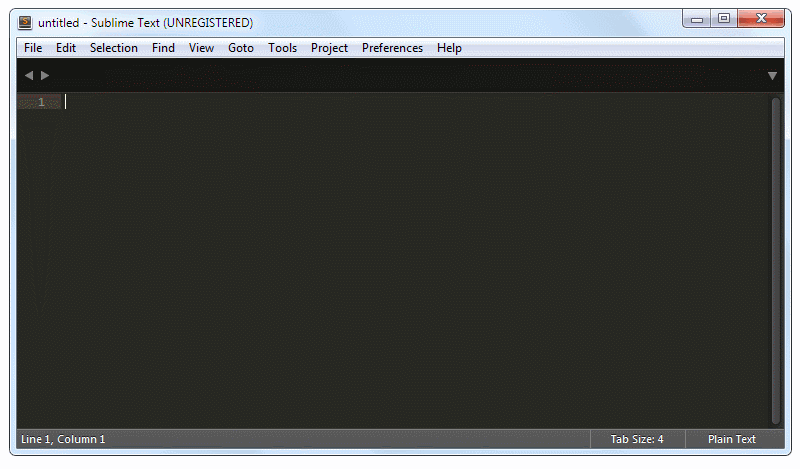Open the Tools menu

tap(283, 48)
